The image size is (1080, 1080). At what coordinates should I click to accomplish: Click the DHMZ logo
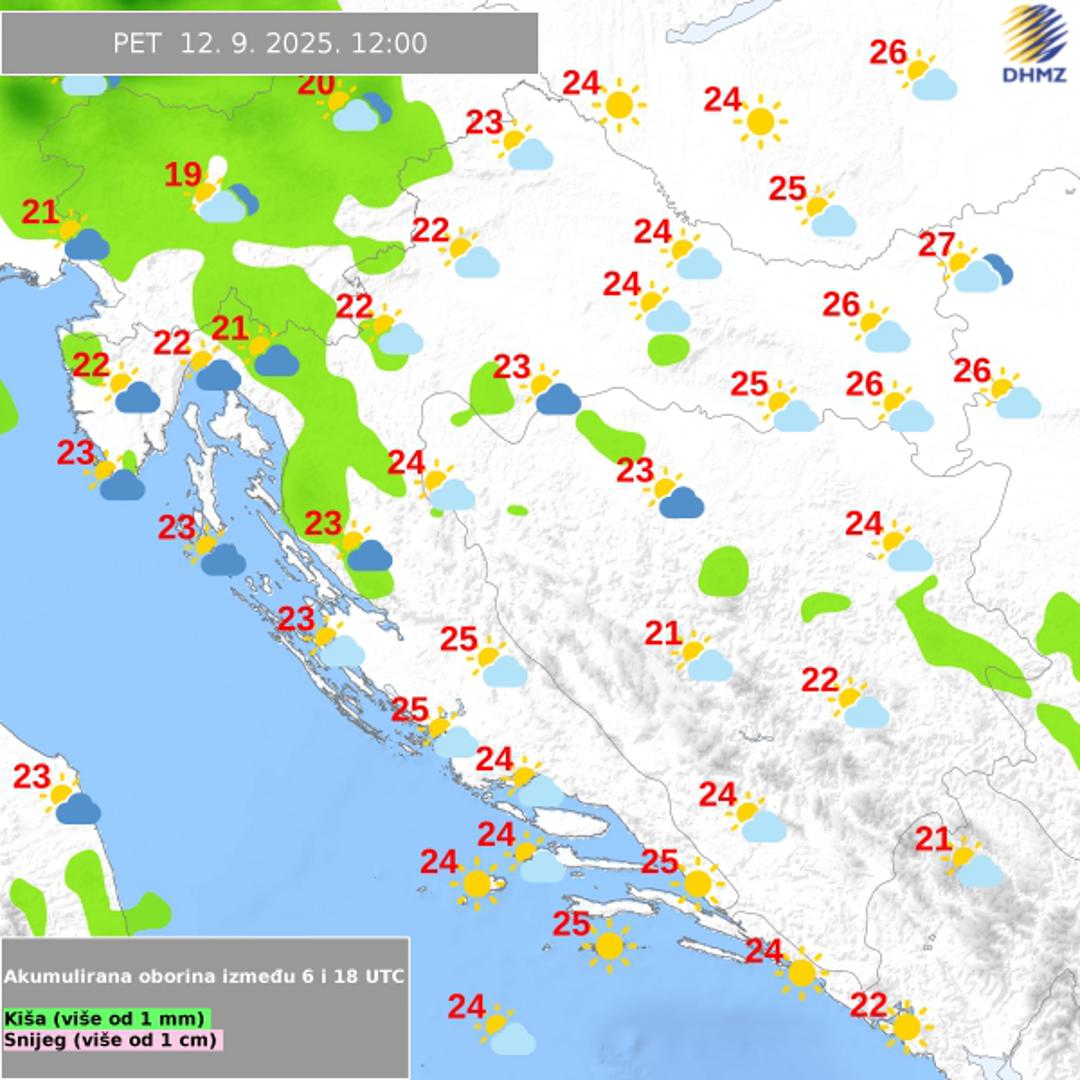click(x=1035, y=44)
